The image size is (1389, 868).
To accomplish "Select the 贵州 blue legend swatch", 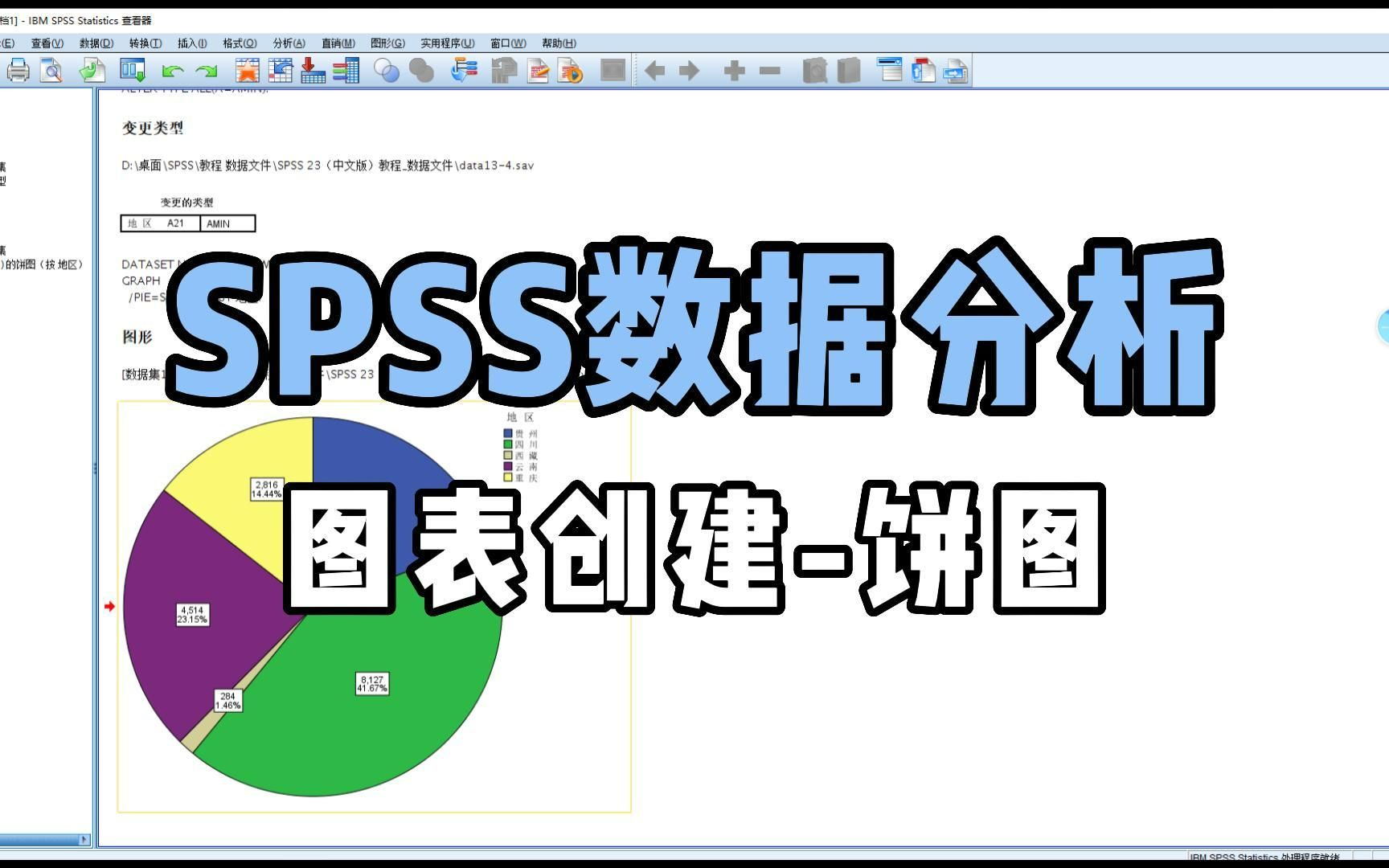I will (508, 433).
